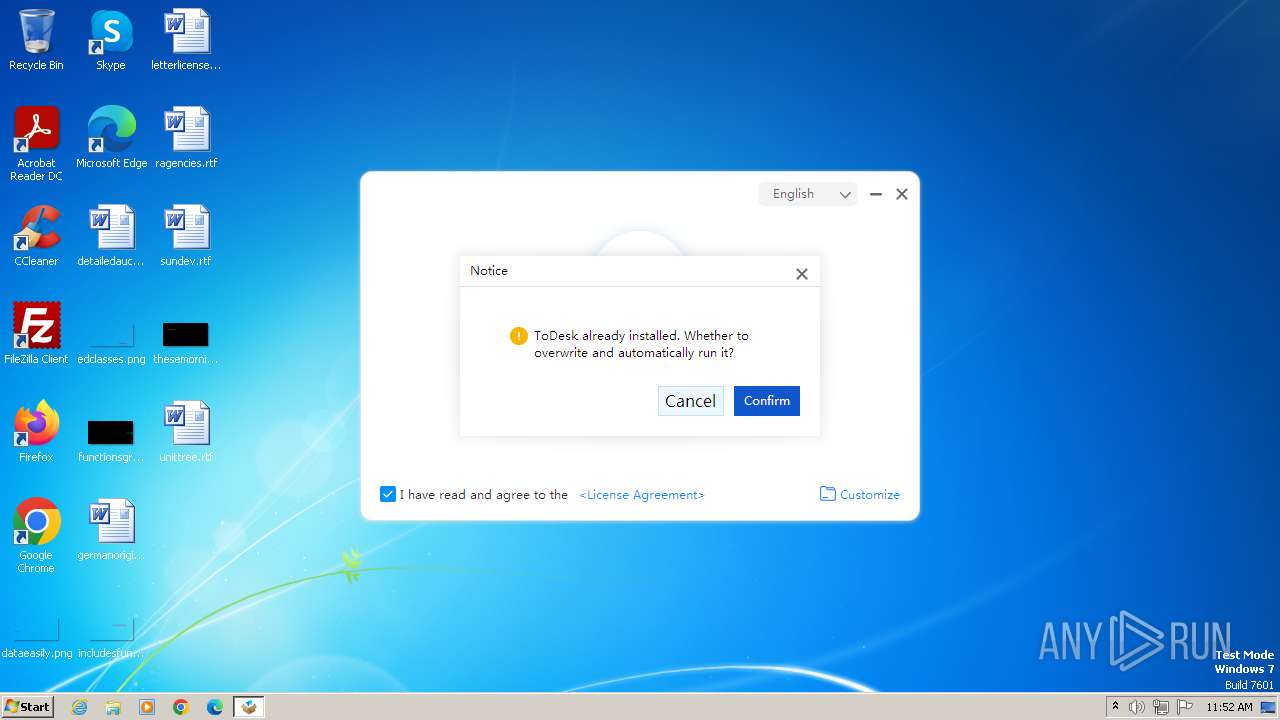Open FileZilla Client shortcut
Viewport: 1280px width, 720px height.
pos(36,334)
